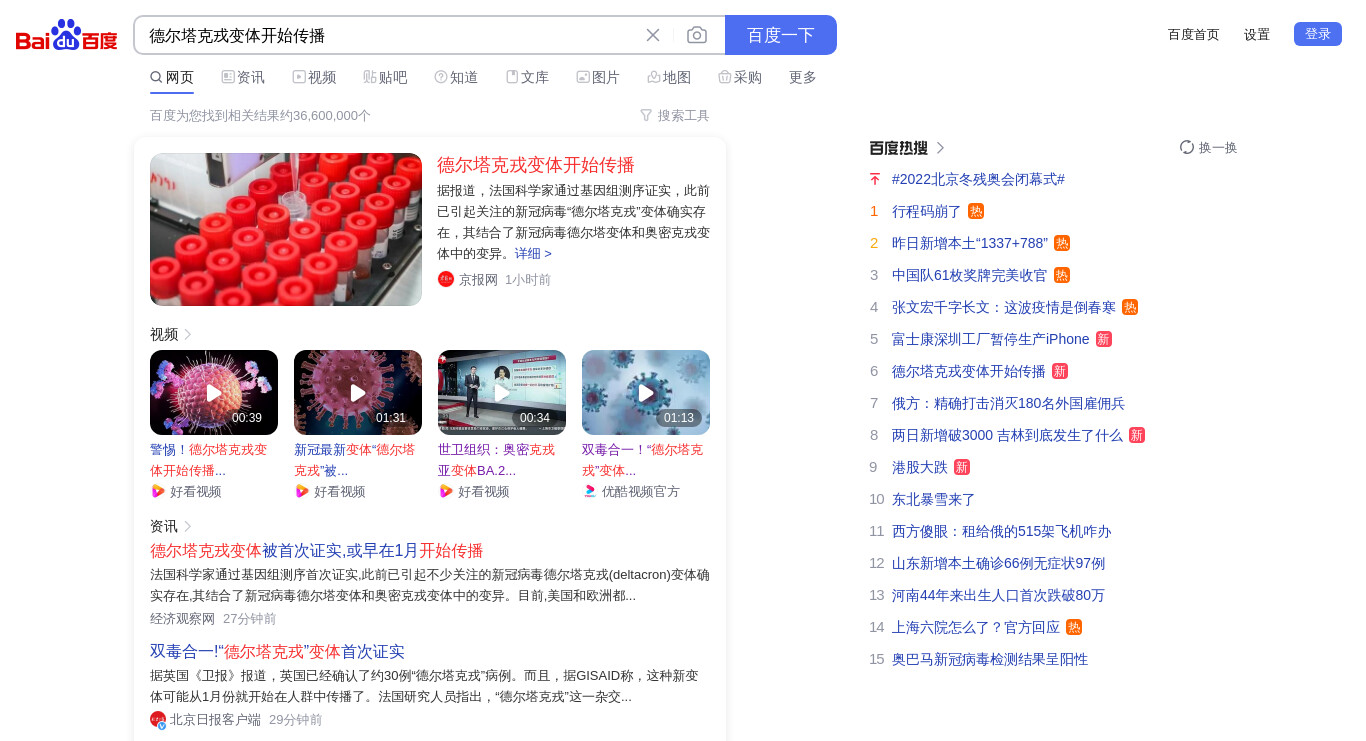
Task: Play the 00:34 video thumbnail
Action: [x=502, y=392]
